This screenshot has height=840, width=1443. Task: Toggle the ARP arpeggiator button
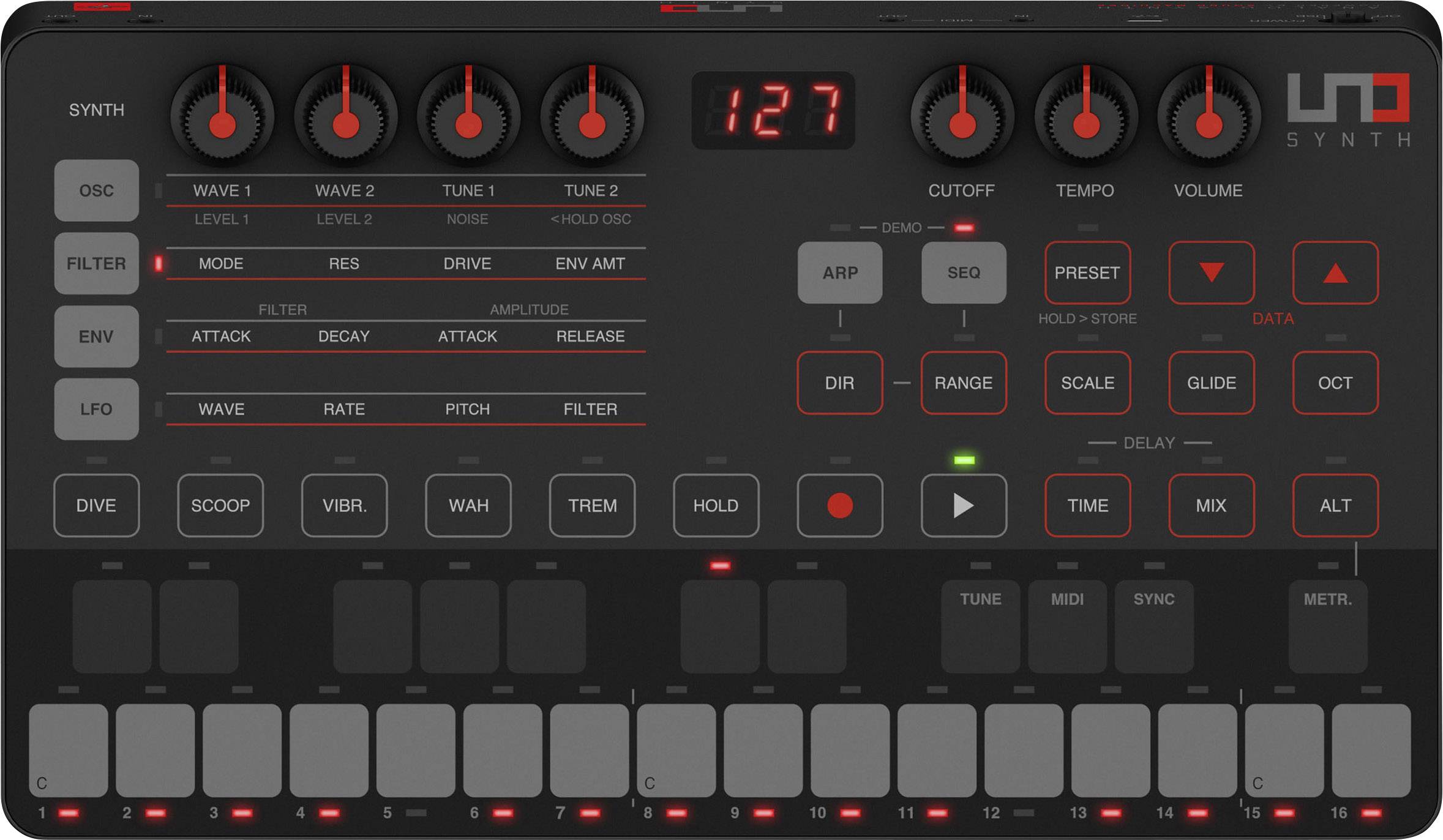coord(840,272)
